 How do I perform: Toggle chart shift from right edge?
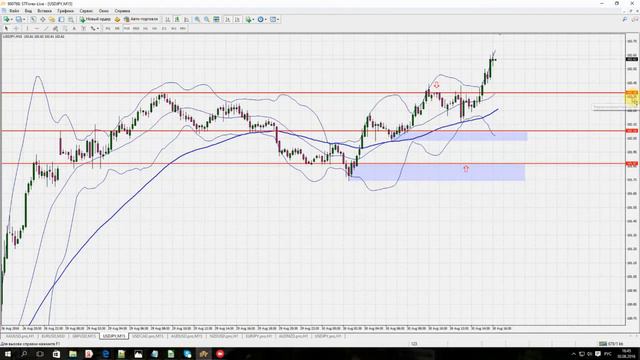(237, 19)
